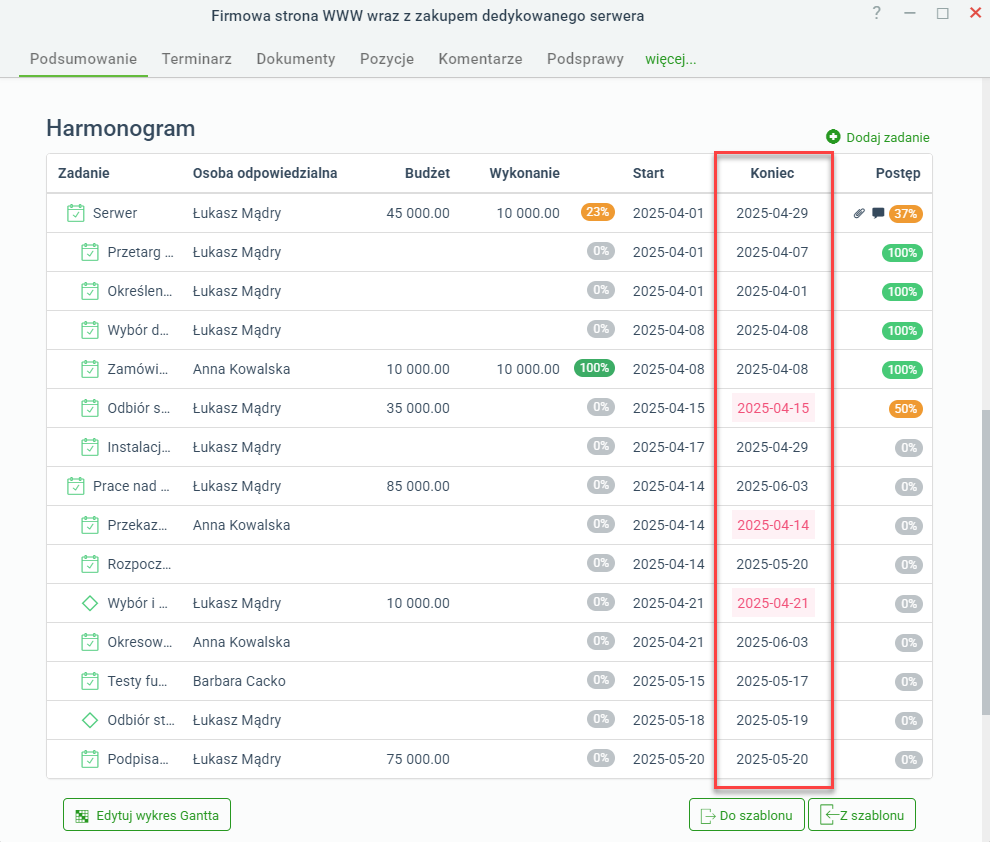Click the calendar task icon next to Serwer
The width and height of the screenshot is (990, 842).
(x=76, y=213)
